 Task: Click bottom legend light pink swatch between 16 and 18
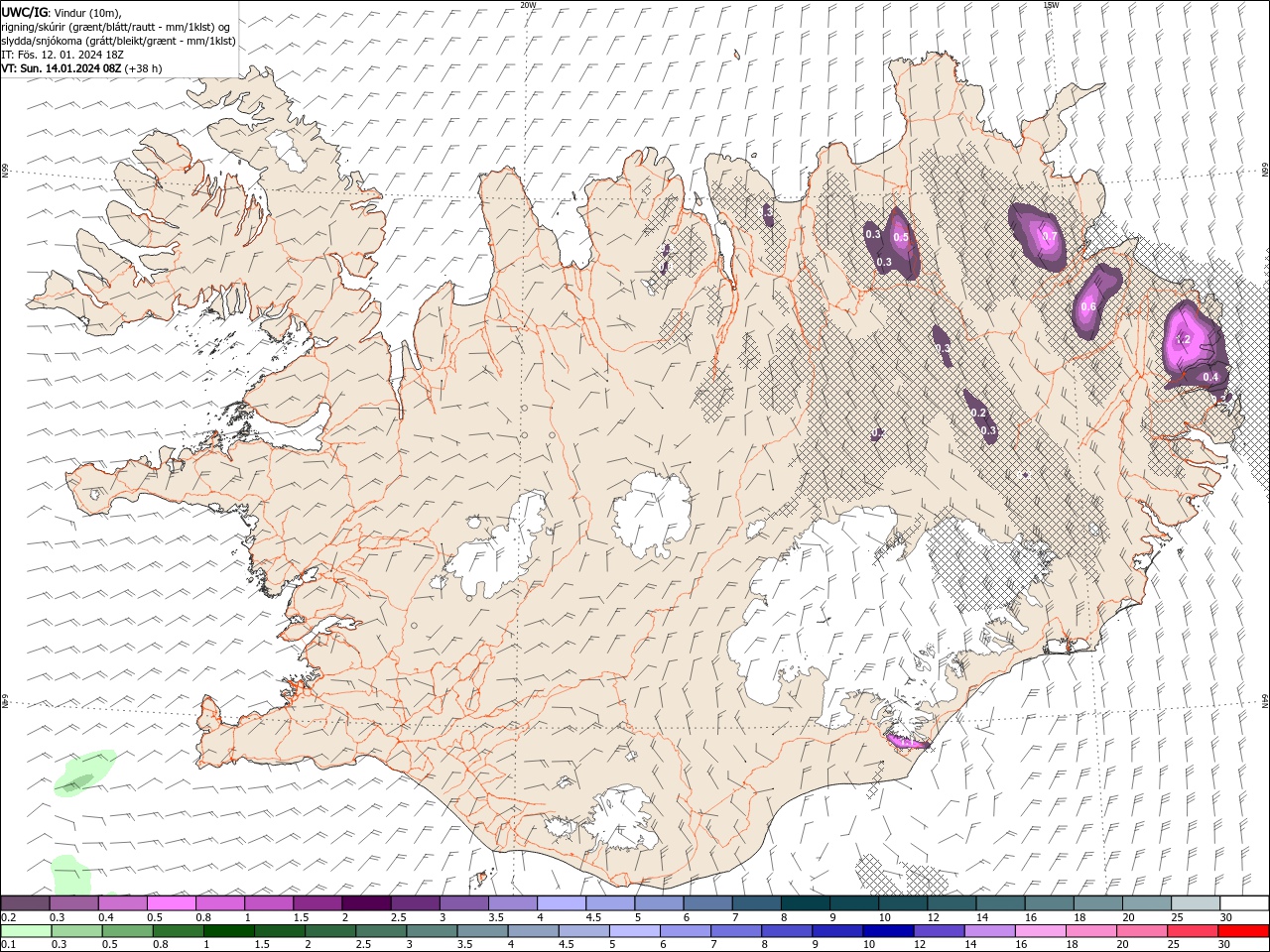pyautogui.click(x=1040, y=931)
